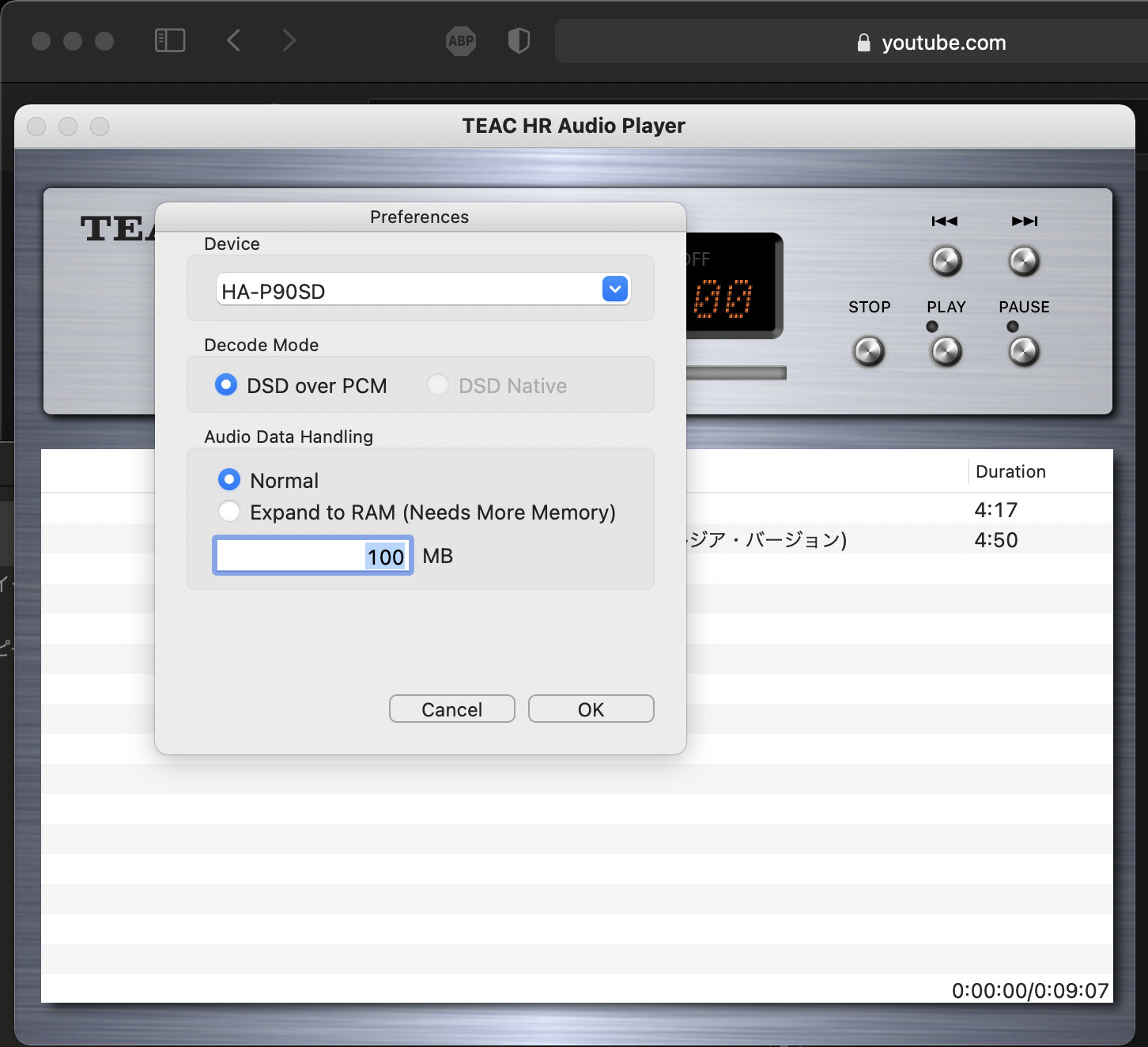
Task: Select DSD over PCM decode mode
Action: pyautogui.click(x=226, y=385)
